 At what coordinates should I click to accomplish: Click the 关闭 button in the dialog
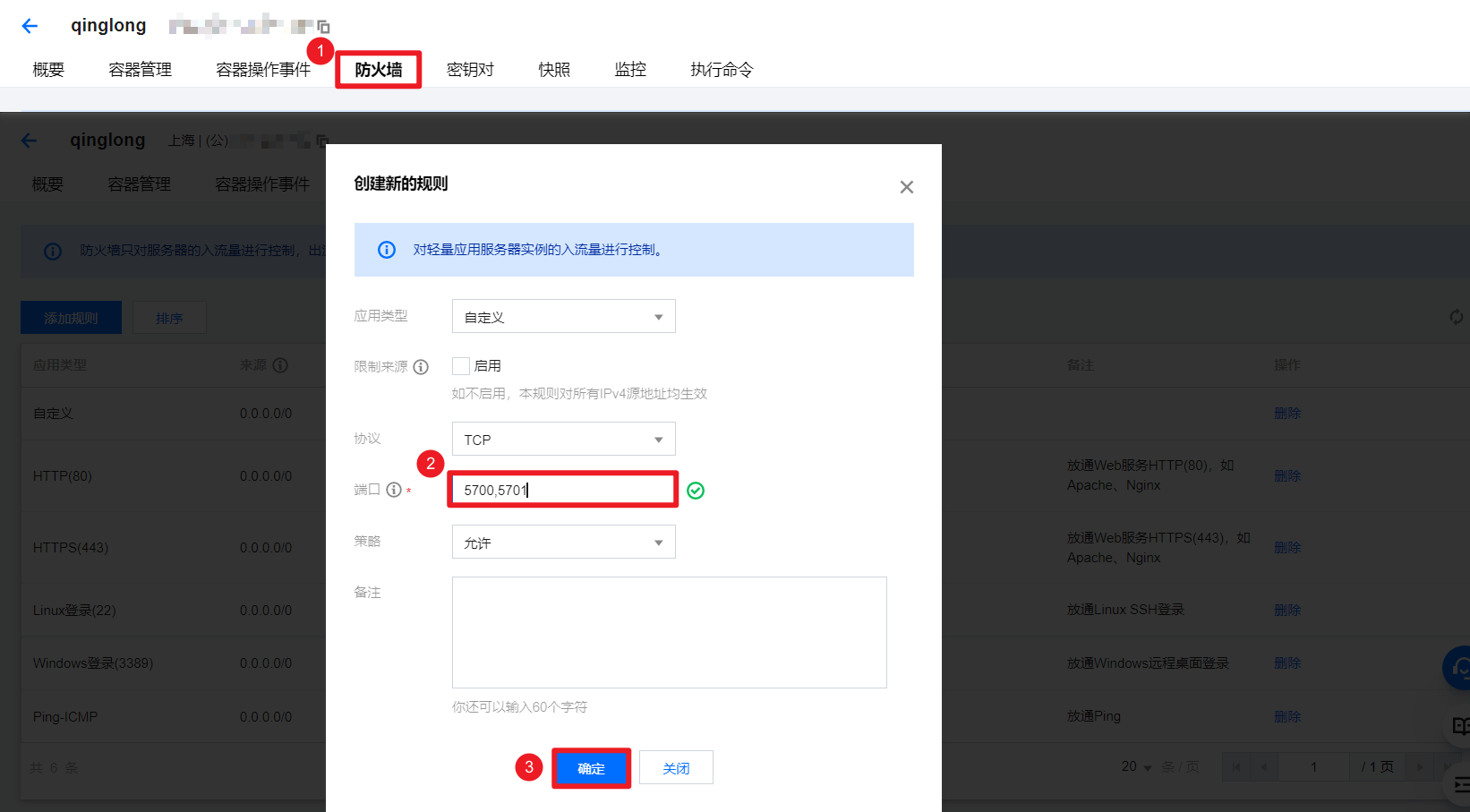676,768
